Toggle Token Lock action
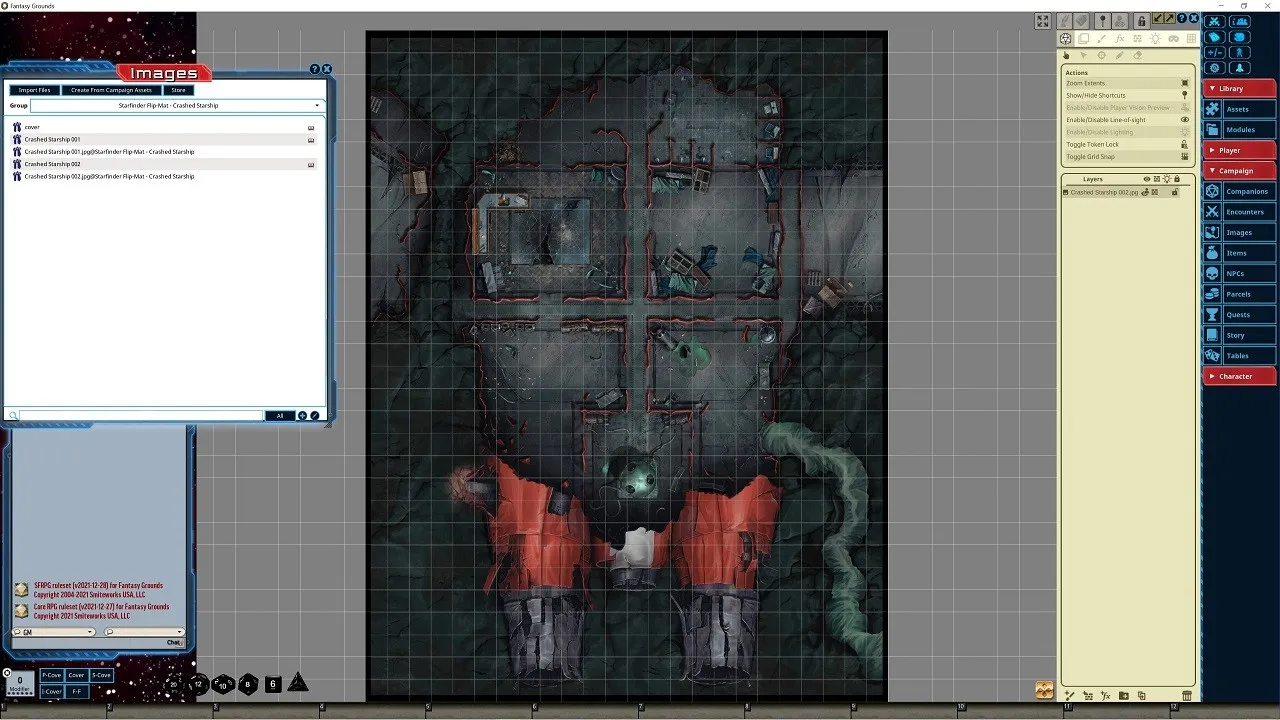The width and height of the screenshot is (1280, 720). click(1127, 144)
